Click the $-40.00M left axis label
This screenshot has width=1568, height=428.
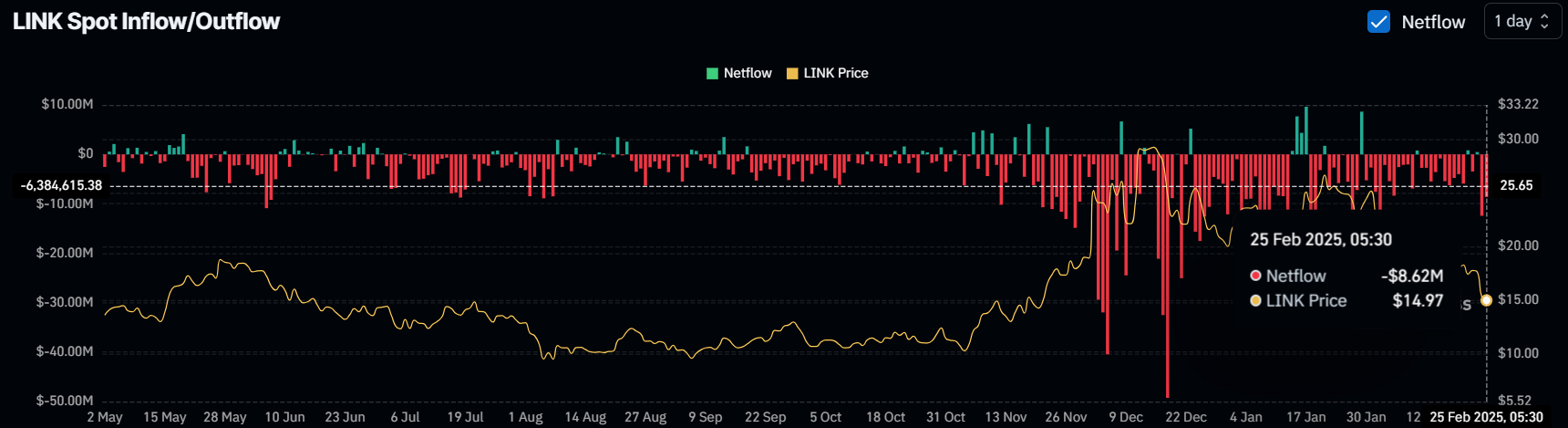coord(65,351)
